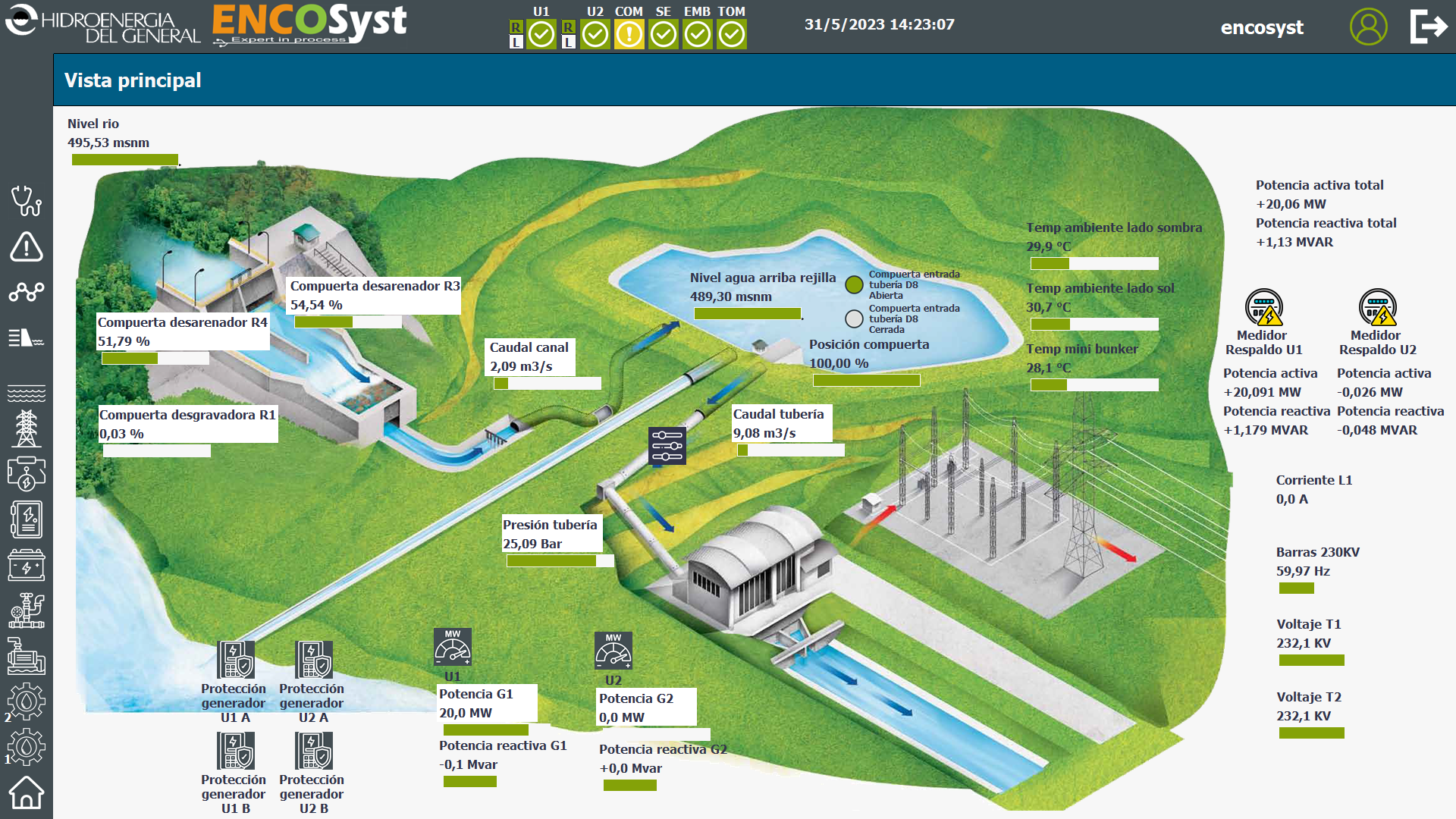This screenshot has height=819, width=1456.
Task: Click the Compuerta entrada D8 Abierta indicator
Action: pos(855,284)
